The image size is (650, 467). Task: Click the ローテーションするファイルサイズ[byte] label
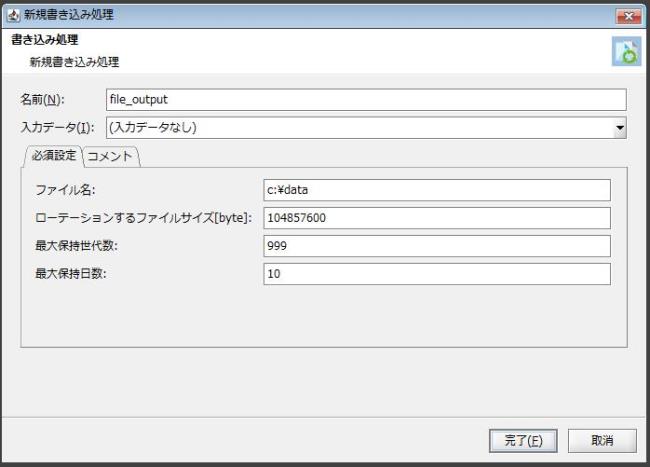143,218
